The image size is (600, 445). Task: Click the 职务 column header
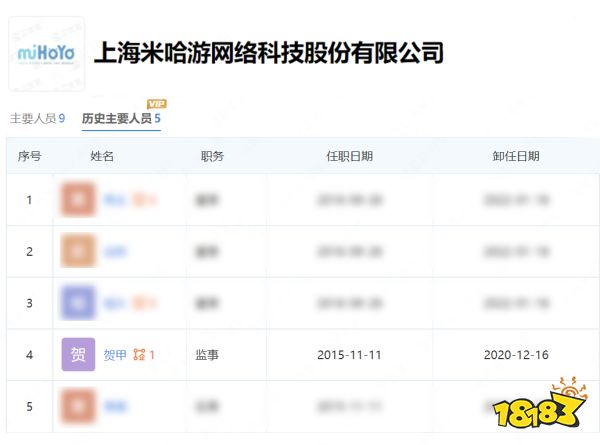click(x=212, y=156)
